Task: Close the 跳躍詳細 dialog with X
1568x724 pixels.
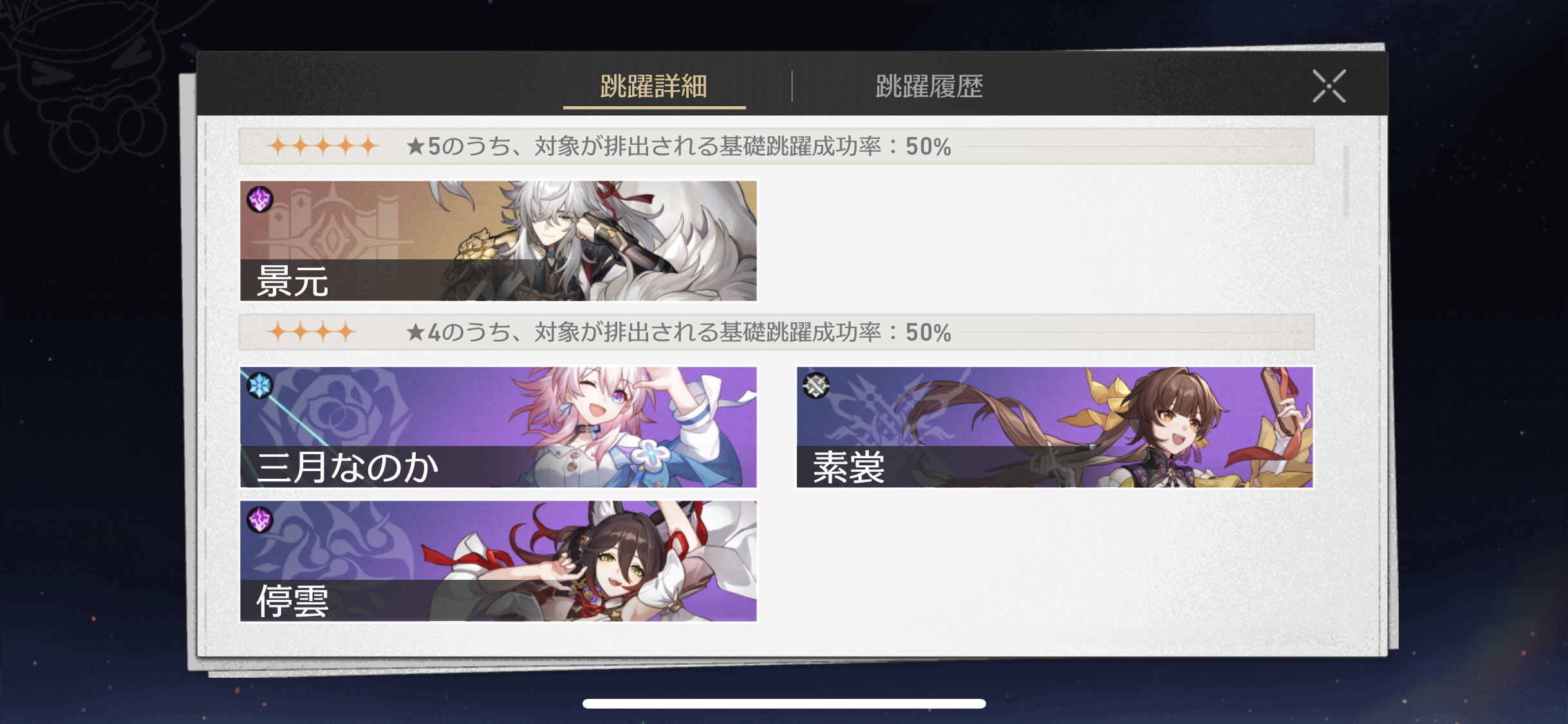Action: click(x=1329, y=86)
